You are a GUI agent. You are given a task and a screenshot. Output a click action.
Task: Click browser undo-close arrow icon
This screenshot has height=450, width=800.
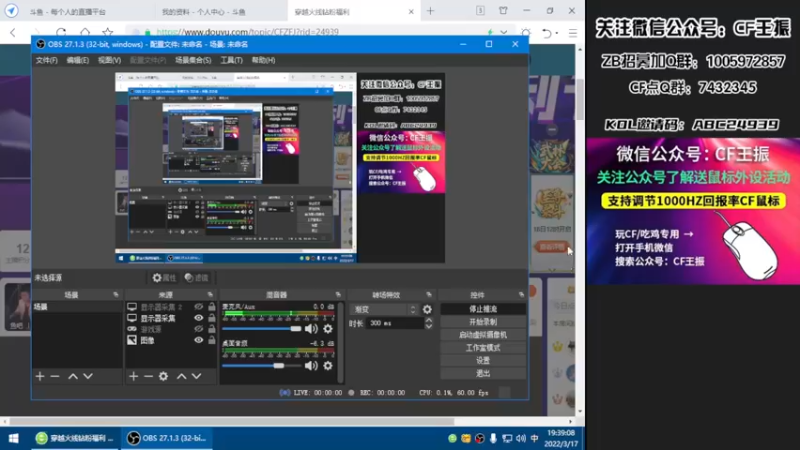546,33
